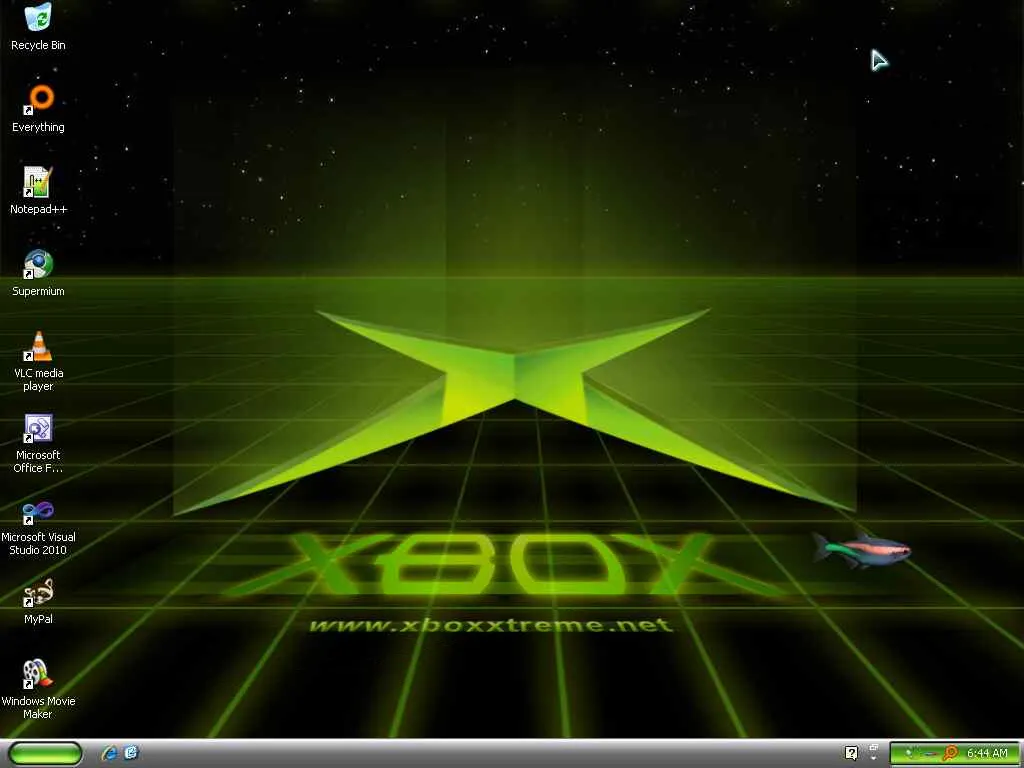Click the language bar help question-mark icon
The height and width of the screenshot is (768, 1024).
[x=851, y=753]
